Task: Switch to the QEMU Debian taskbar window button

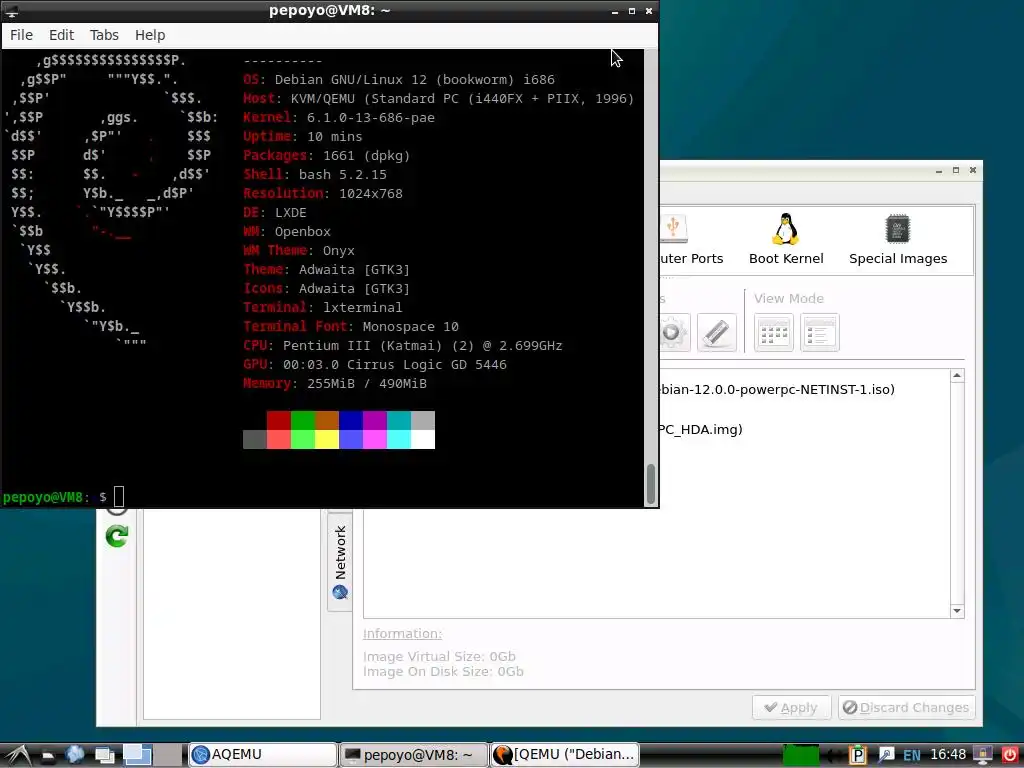Action: pos(564,754)
